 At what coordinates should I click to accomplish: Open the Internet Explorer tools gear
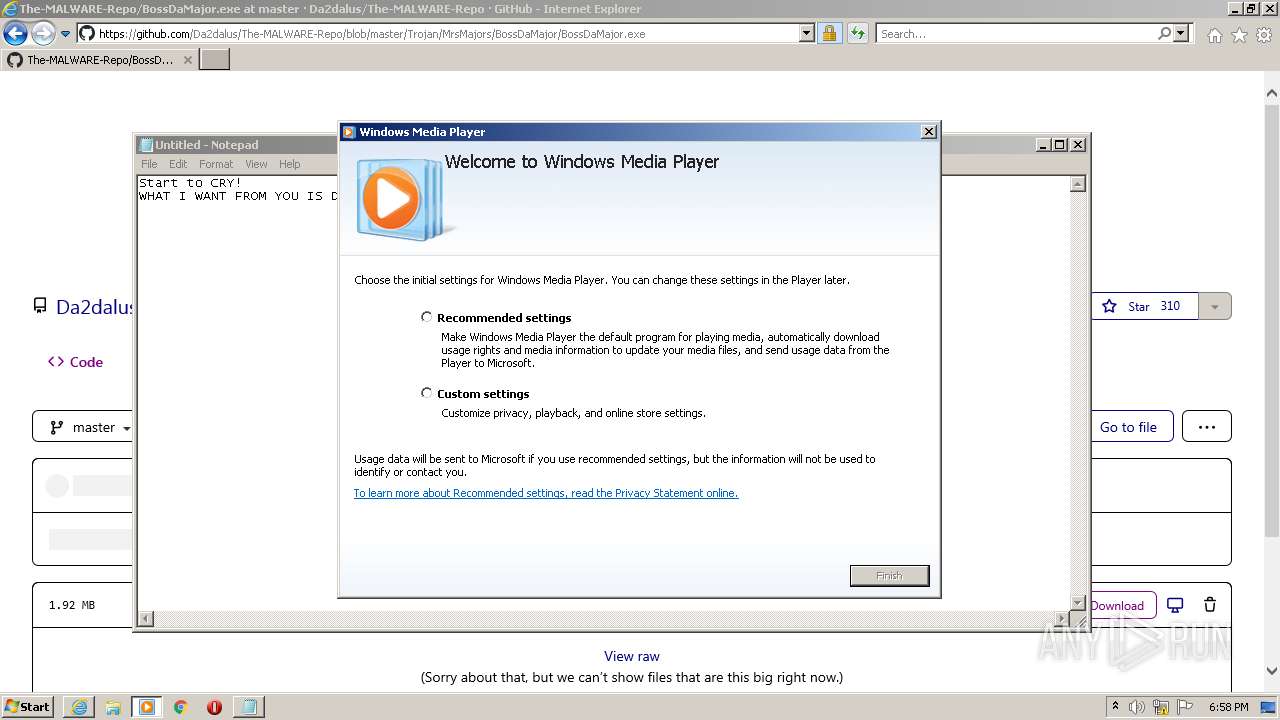pyautogui.click(x=1264, y=35)
